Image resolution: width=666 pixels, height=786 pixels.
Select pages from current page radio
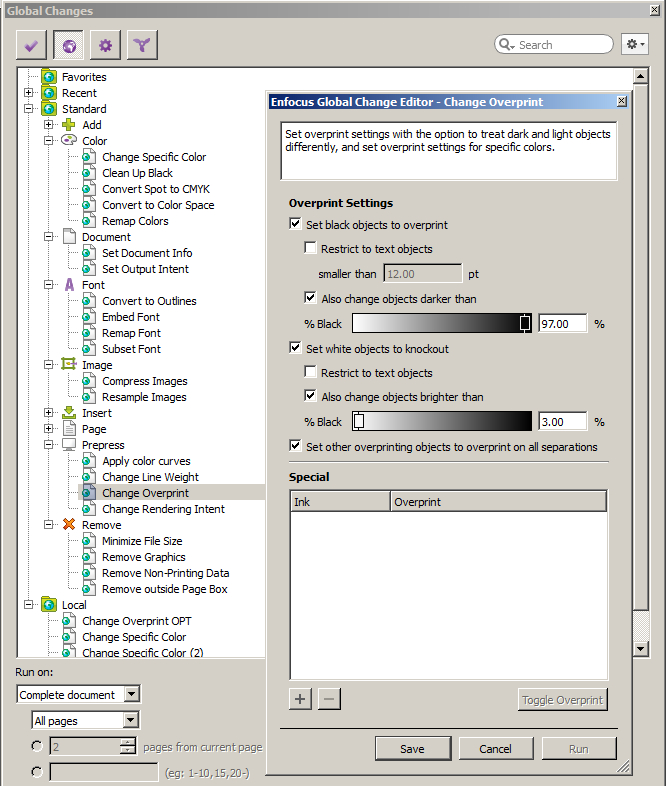37,746
